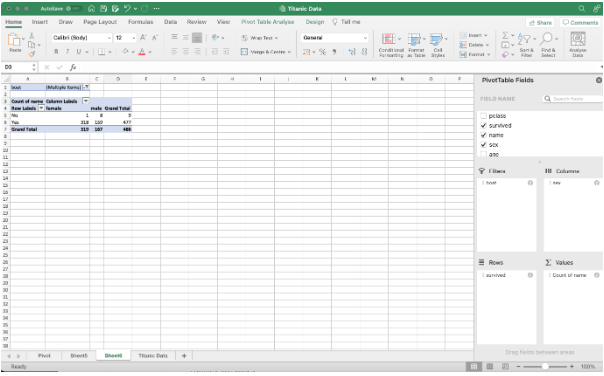604x376 pixels.
Task: Click the Comments button
Action: pos(580,23)
